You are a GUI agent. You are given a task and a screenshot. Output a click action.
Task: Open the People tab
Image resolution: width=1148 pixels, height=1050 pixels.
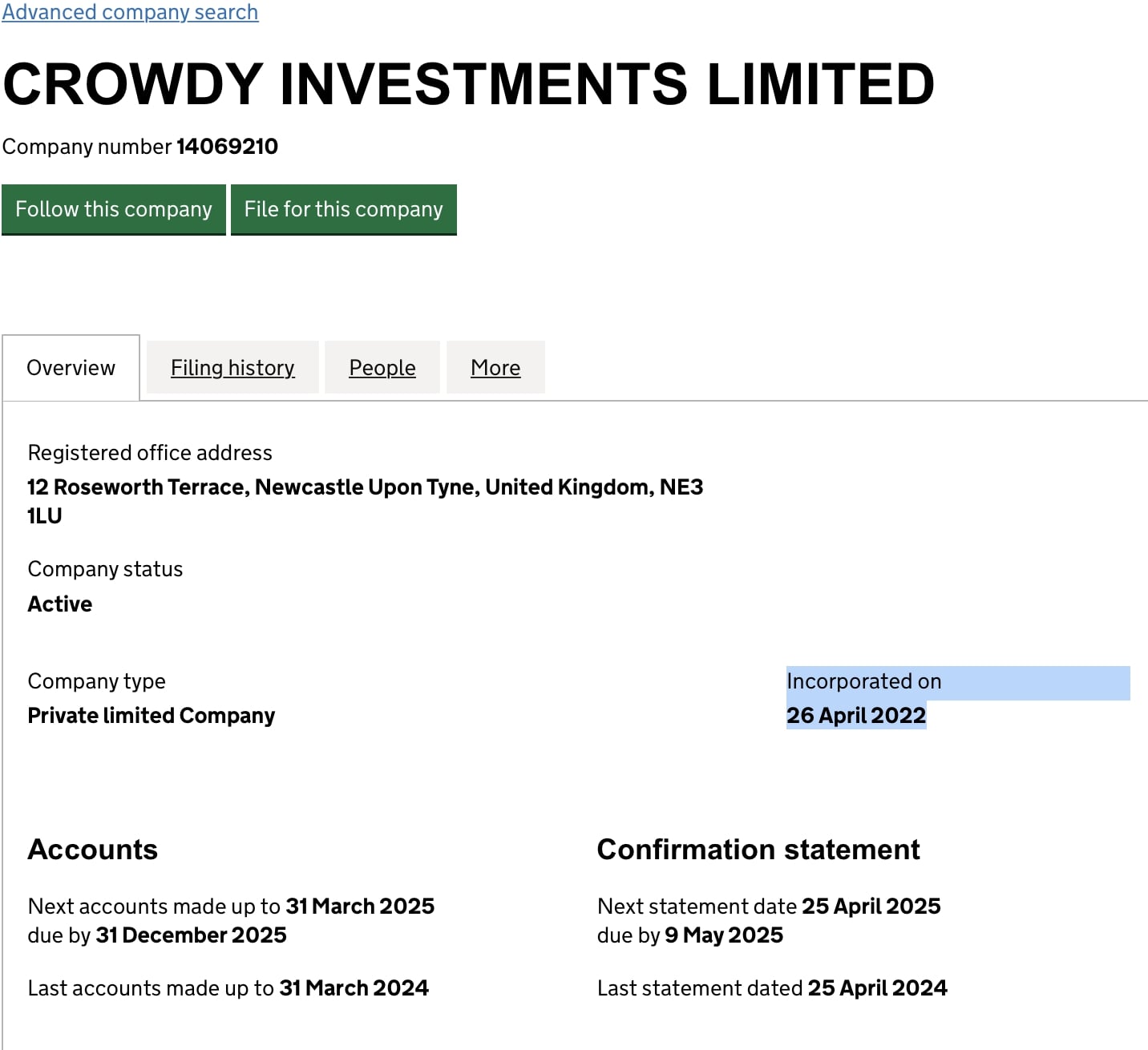tap(382, 368)
